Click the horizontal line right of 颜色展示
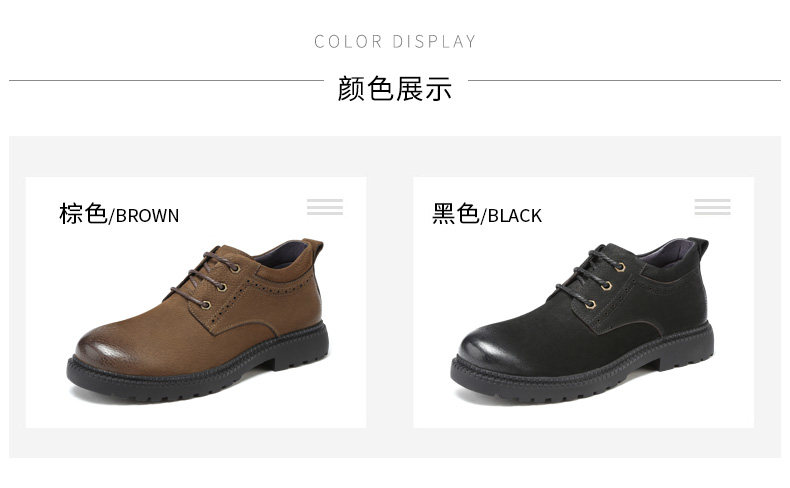Image resolution: width=790 pixels, height=488 pixels. 624,80
